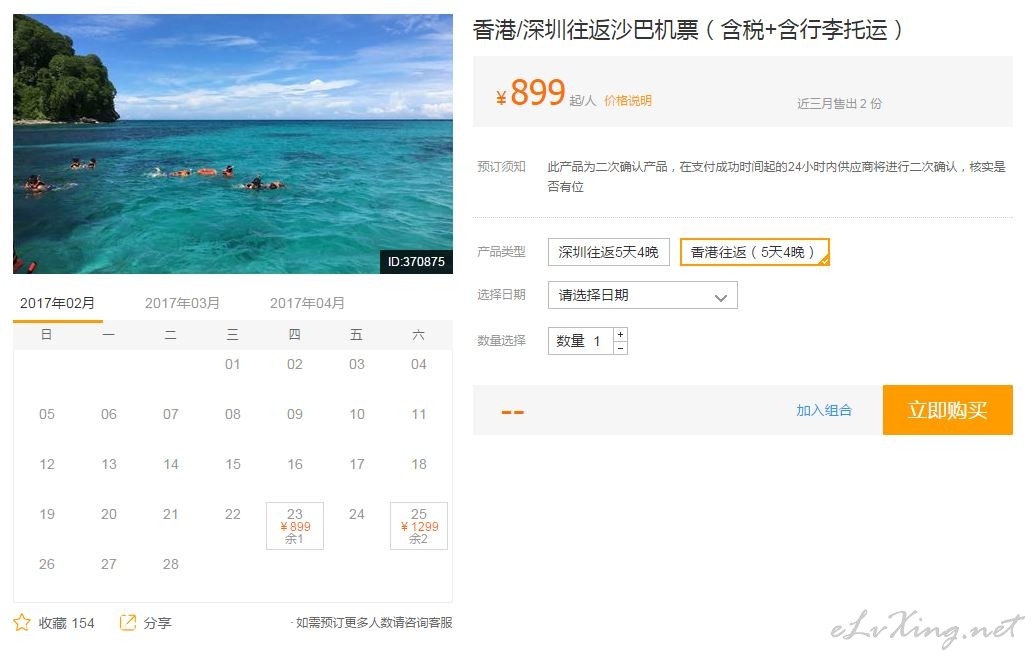Click calendar date 01
The width and height of the screenshot is (1035, 662).
232,364
